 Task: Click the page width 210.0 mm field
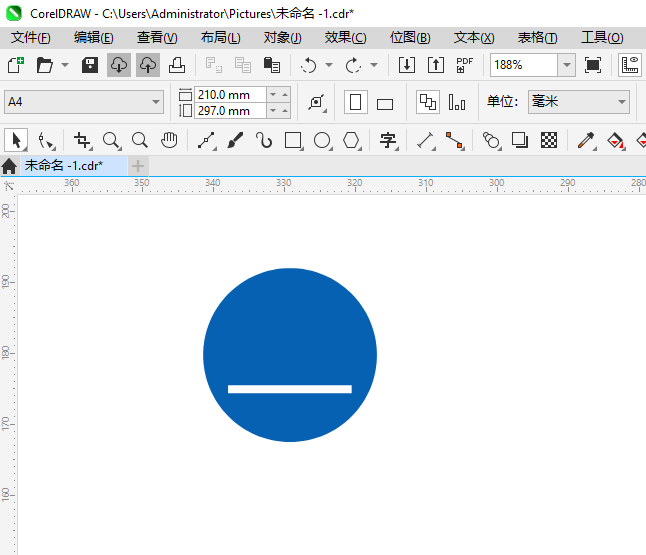[230, 95]
